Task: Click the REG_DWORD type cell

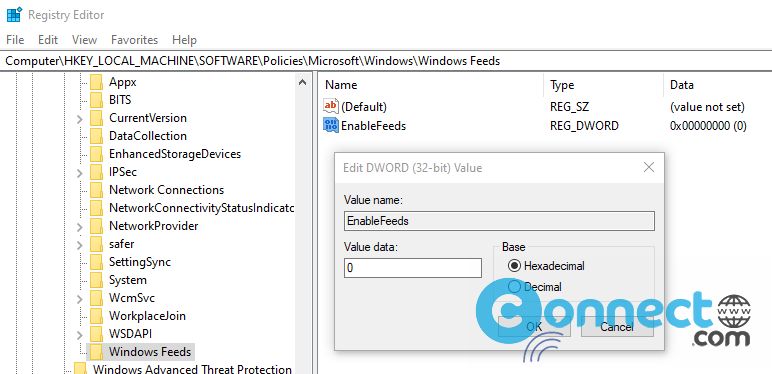Action: click(584, 126)
